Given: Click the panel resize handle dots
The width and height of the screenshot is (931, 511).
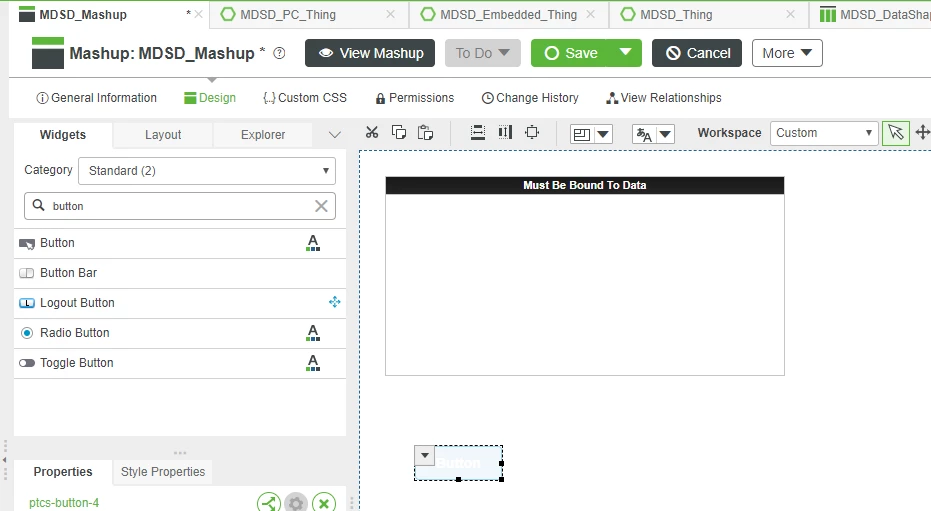Looking at the screenshot, I should click(x=180, y=453).
